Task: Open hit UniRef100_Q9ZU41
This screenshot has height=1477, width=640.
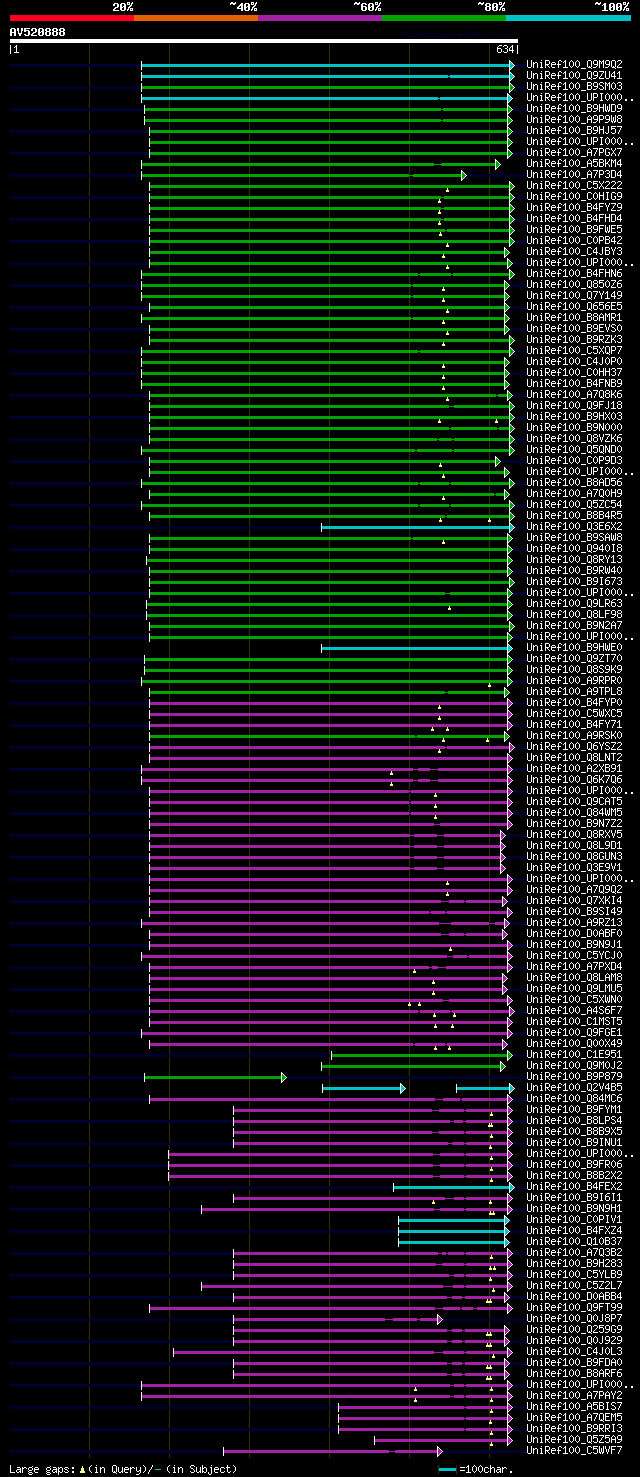Action: 574,76
